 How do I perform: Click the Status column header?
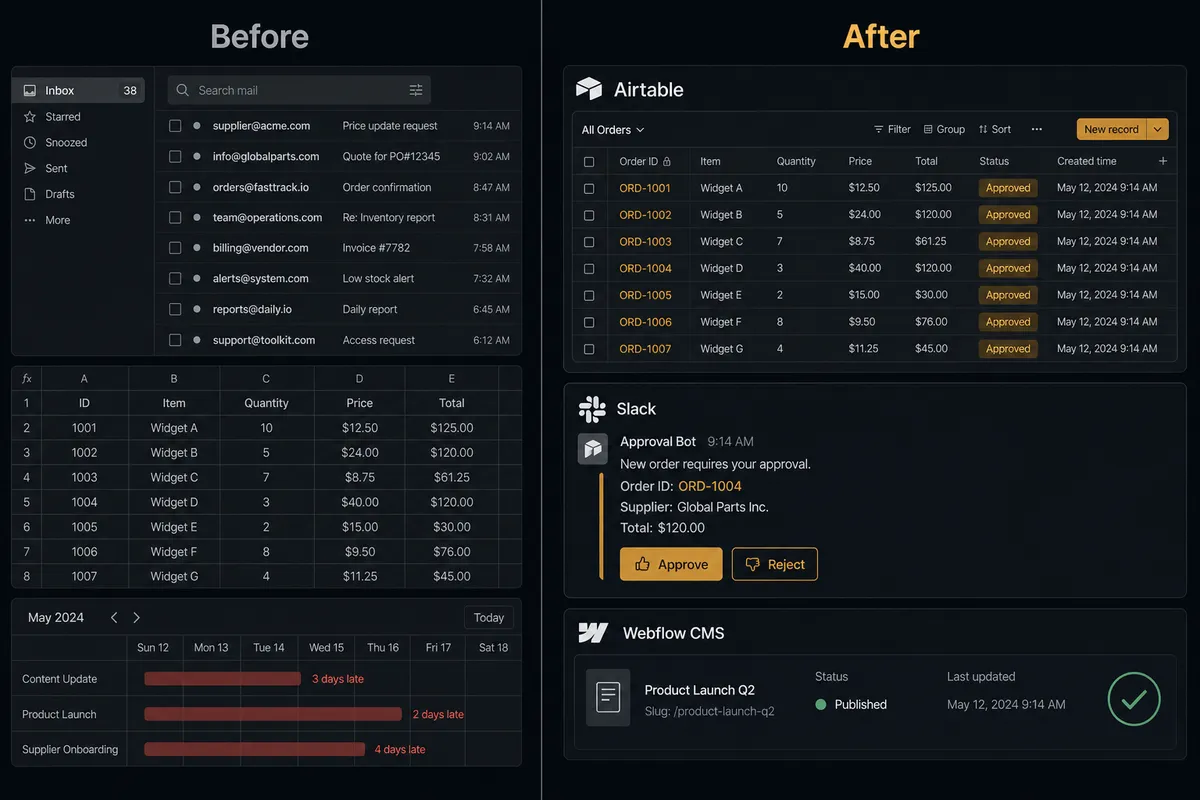click(x=994, y=161)
